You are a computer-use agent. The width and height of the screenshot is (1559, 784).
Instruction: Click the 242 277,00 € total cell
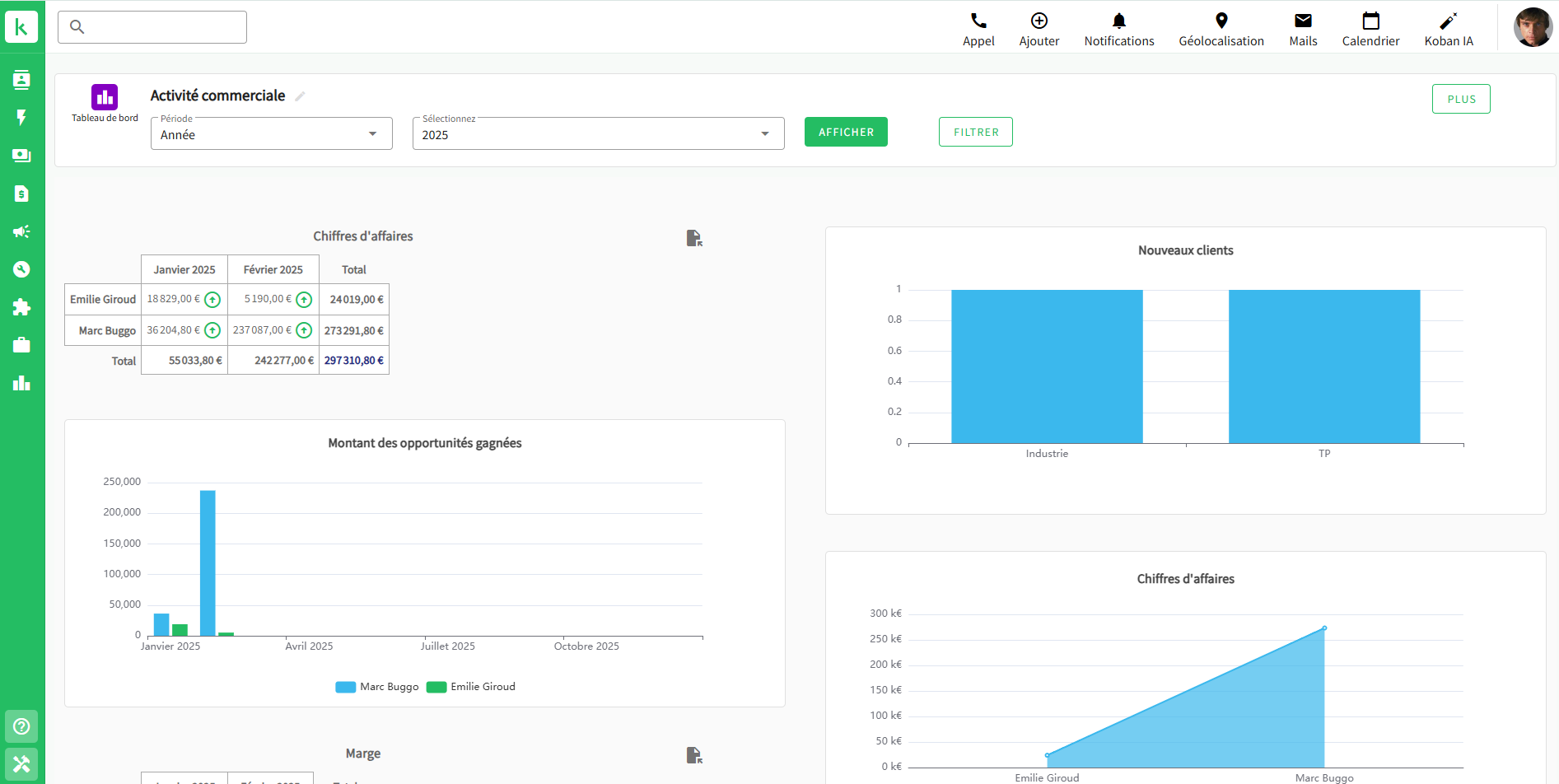[x=273, y=360]
